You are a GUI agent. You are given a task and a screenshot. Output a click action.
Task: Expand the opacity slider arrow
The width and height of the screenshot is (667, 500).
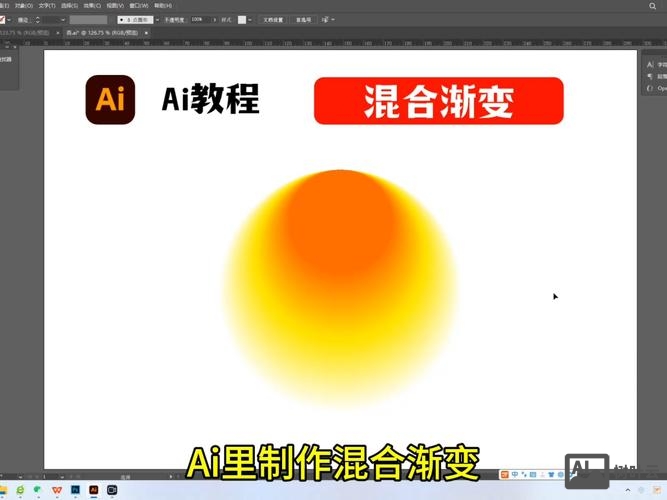tap(214, 20)
